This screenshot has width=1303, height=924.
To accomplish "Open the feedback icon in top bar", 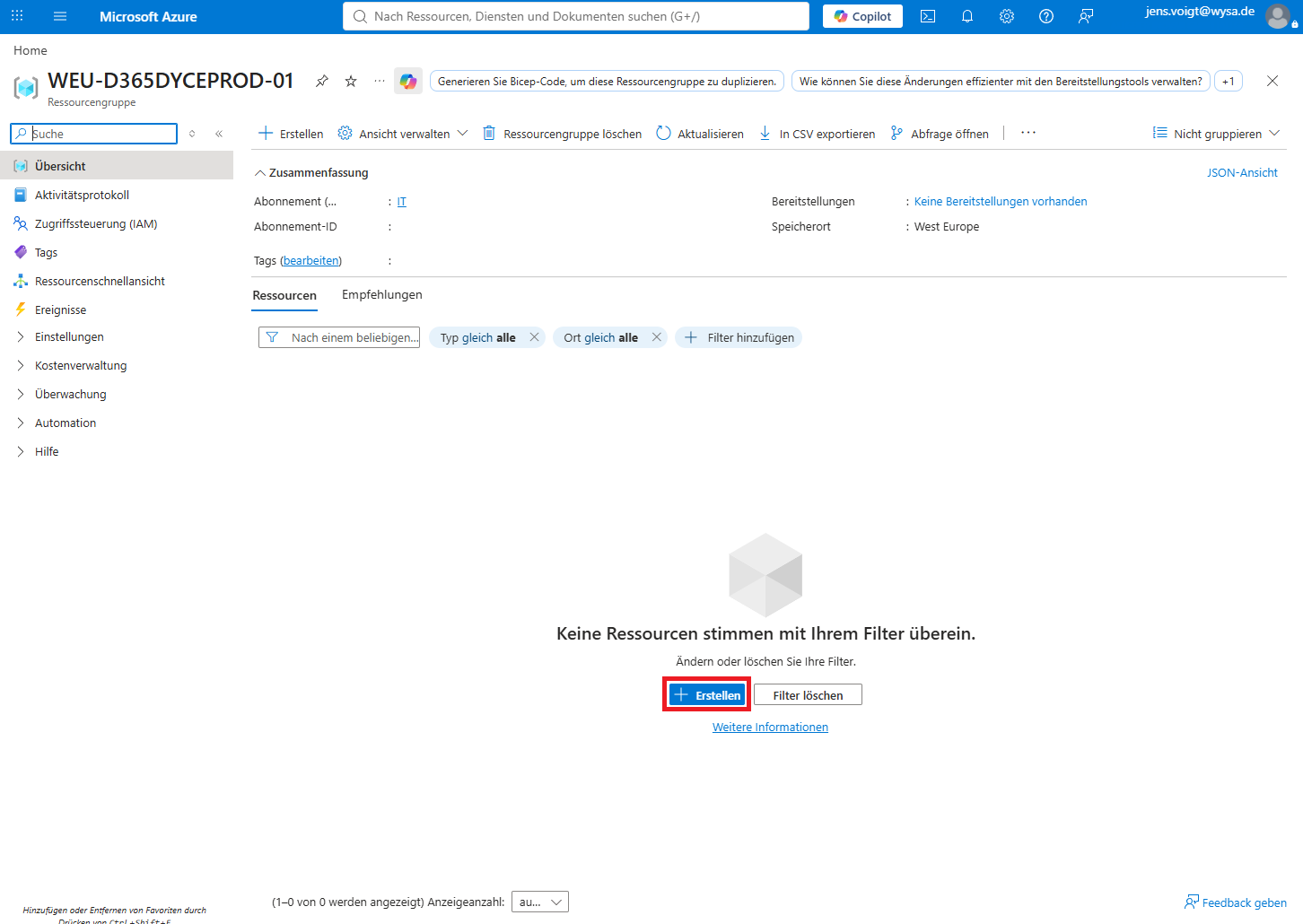I will point(1086,16).
